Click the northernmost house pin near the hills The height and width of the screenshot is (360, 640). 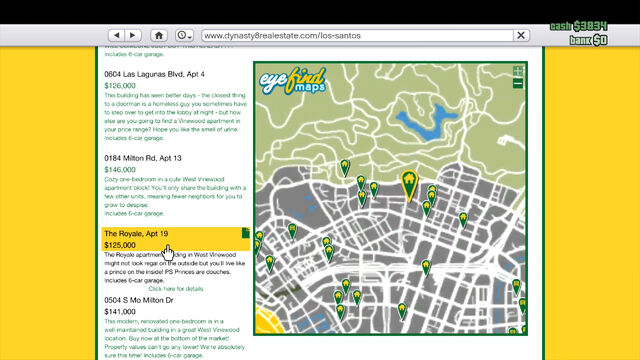[x=345, y=167]
